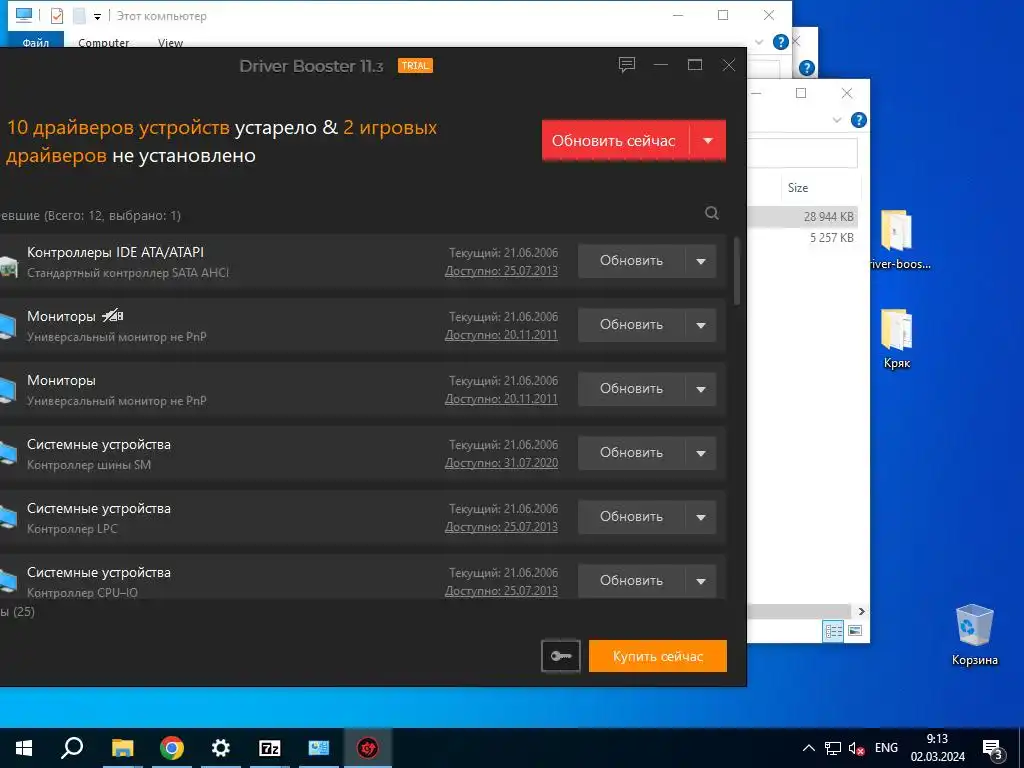Open the View tab in Explorer ribbon

coord(170,42)
